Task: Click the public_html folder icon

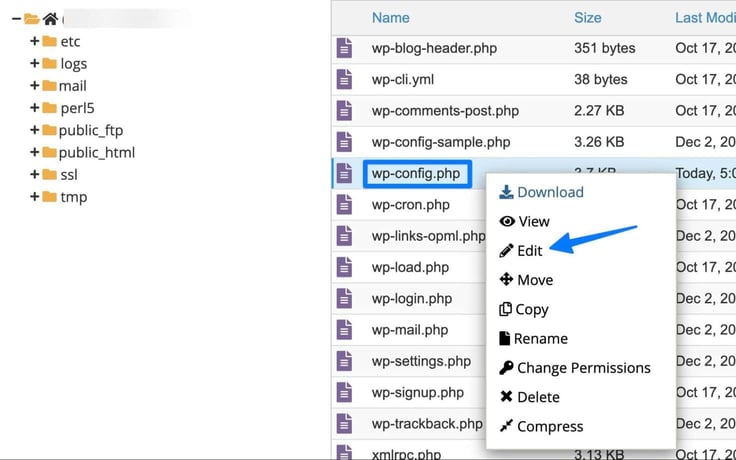Action: click(x=49, y=152)
